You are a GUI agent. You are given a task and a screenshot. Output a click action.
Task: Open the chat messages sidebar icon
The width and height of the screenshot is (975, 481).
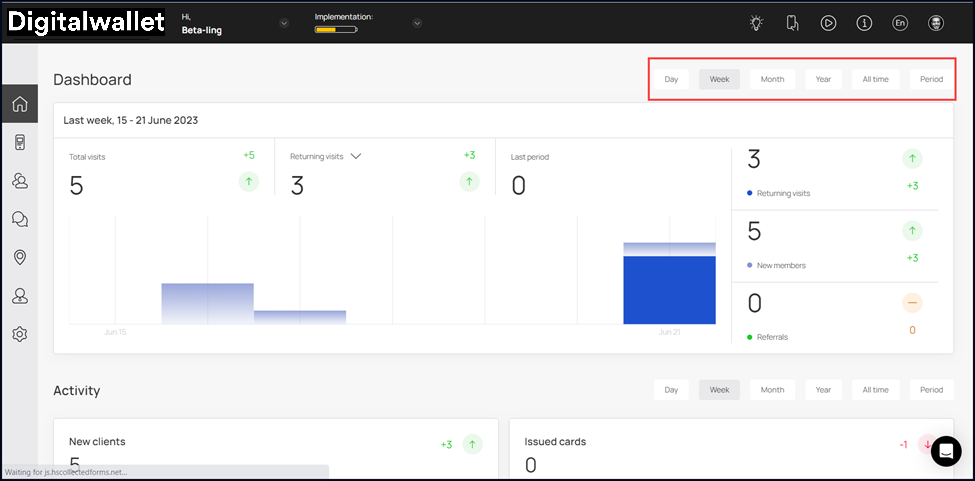coord(19,219)
